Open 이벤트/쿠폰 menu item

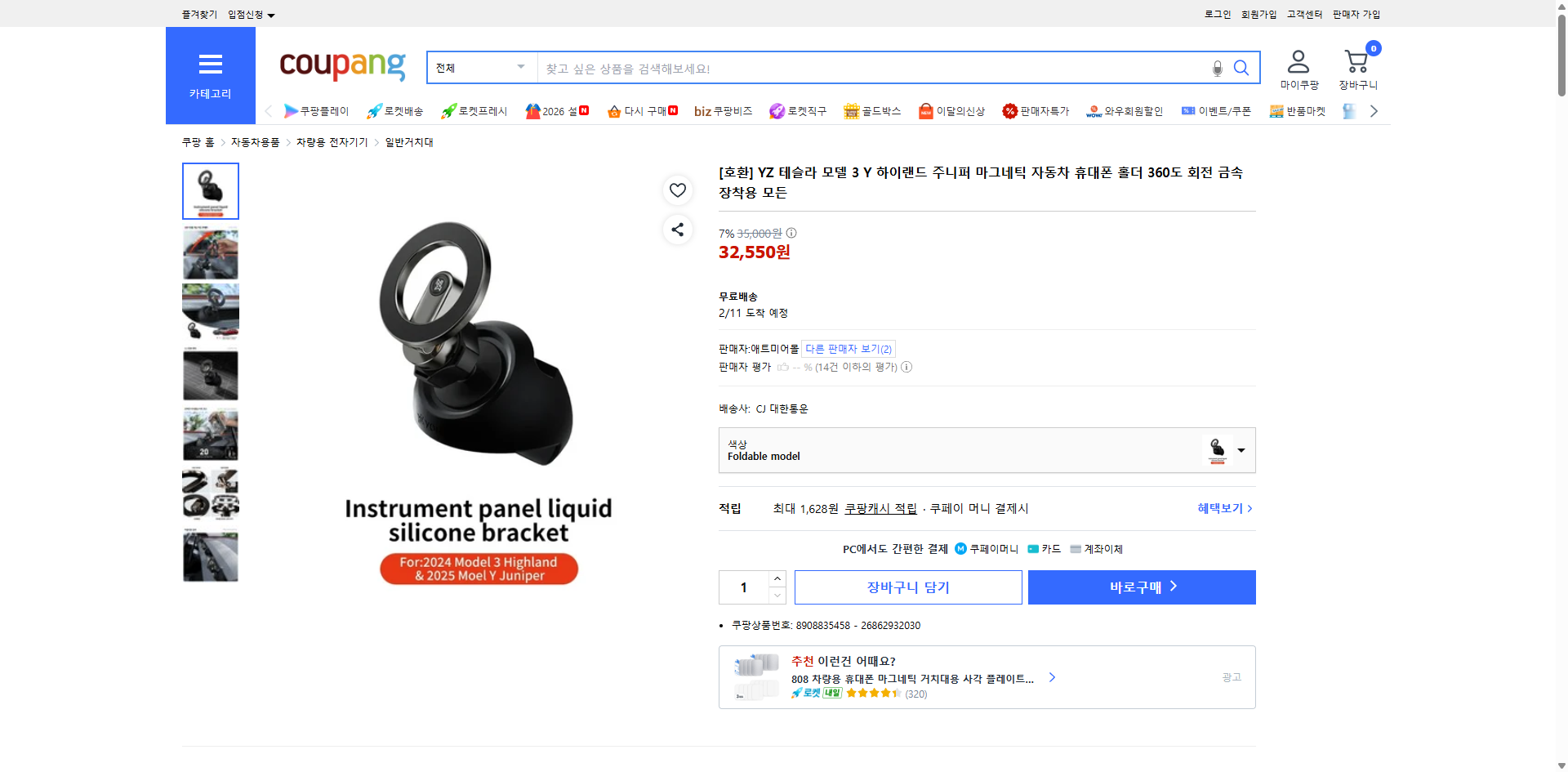tap(1216, 111)
